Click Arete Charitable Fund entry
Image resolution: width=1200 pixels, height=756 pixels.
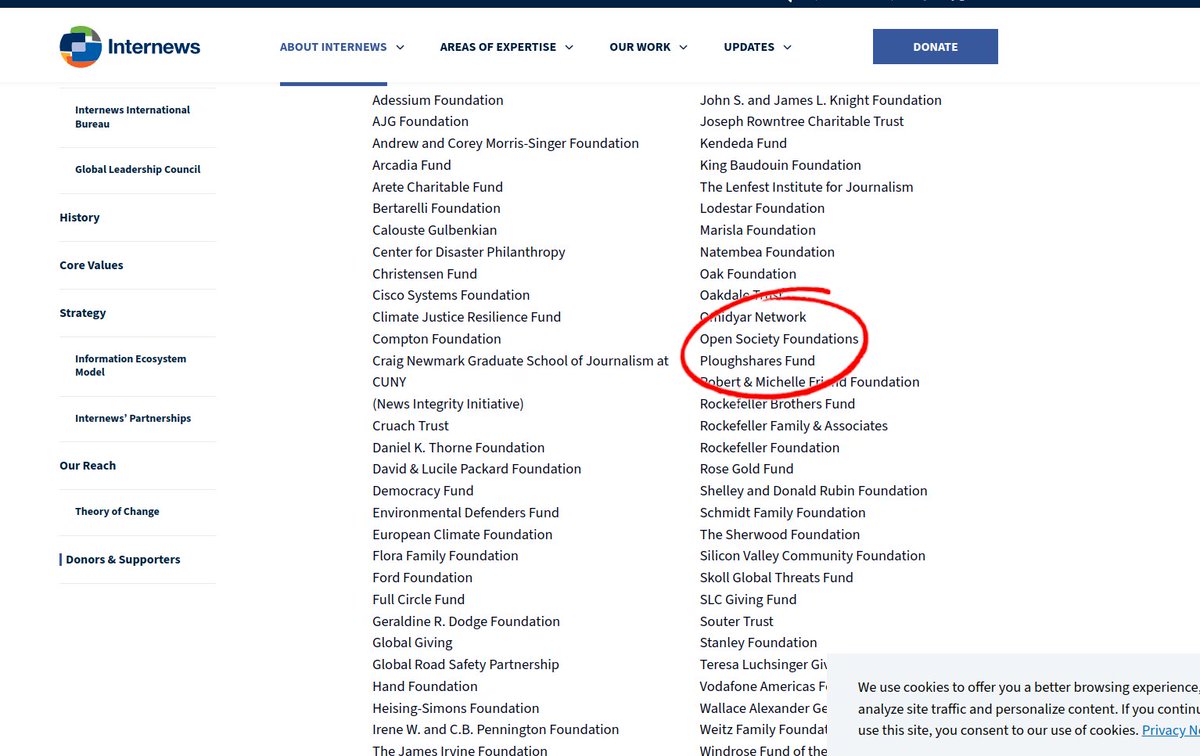pos(438,187)
